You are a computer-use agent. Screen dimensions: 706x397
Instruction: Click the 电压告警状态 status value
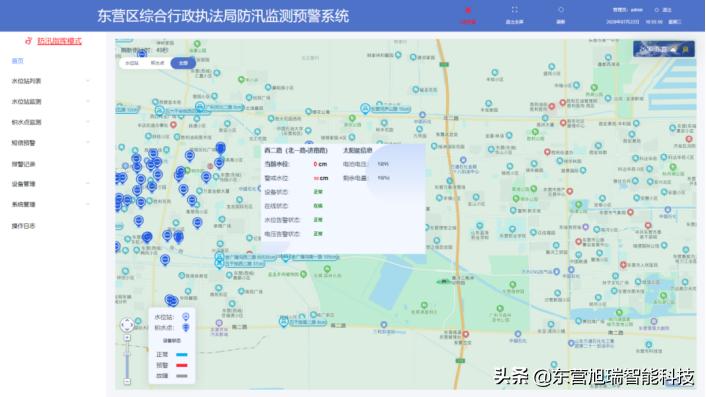pos(318,234)
